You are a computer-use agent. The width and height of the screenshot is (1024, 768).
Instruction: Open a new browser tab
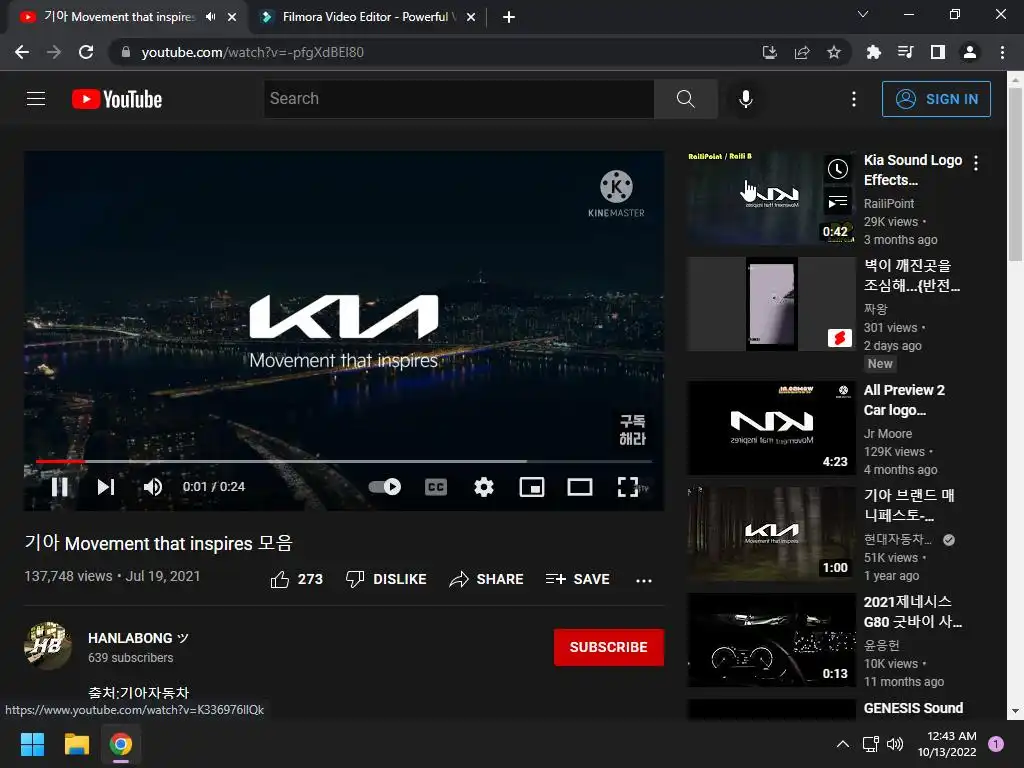coord(509,18)
